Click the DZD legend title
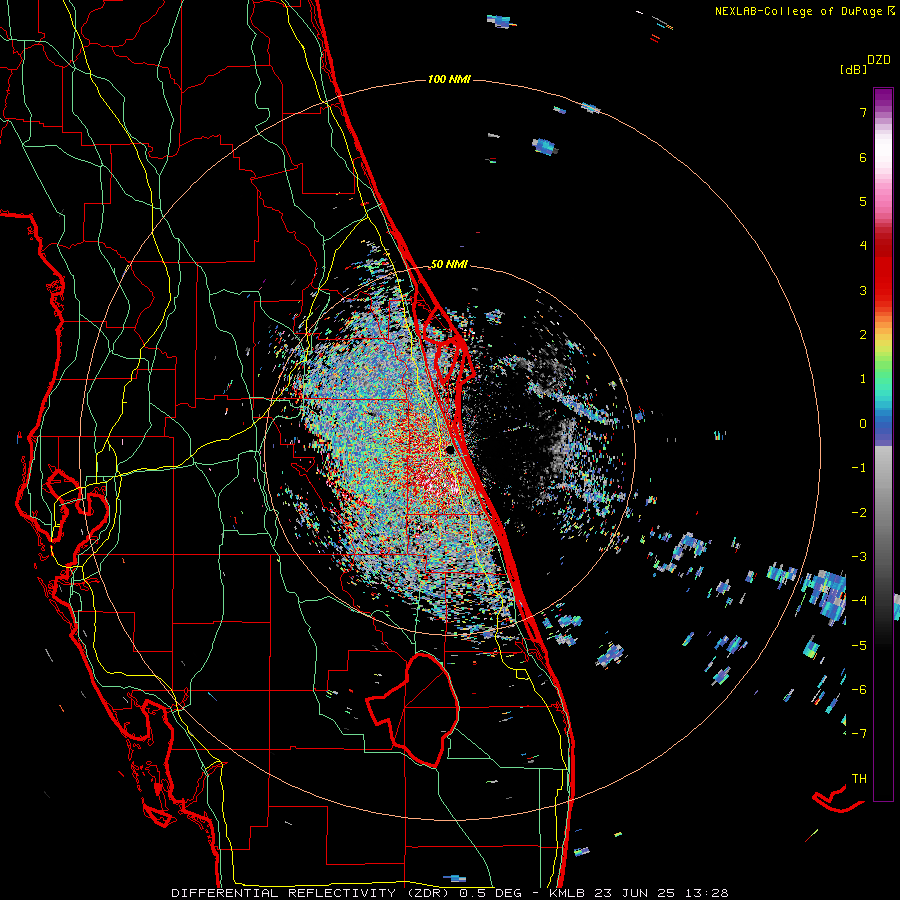 coord(879,60)
